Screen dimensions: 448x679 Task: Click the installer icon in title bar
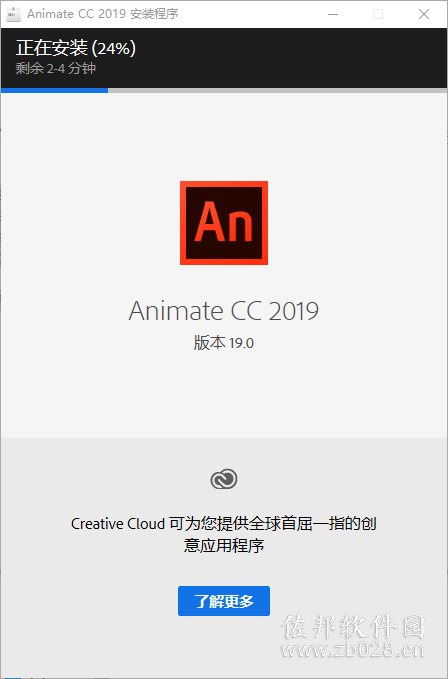(13, 14)
